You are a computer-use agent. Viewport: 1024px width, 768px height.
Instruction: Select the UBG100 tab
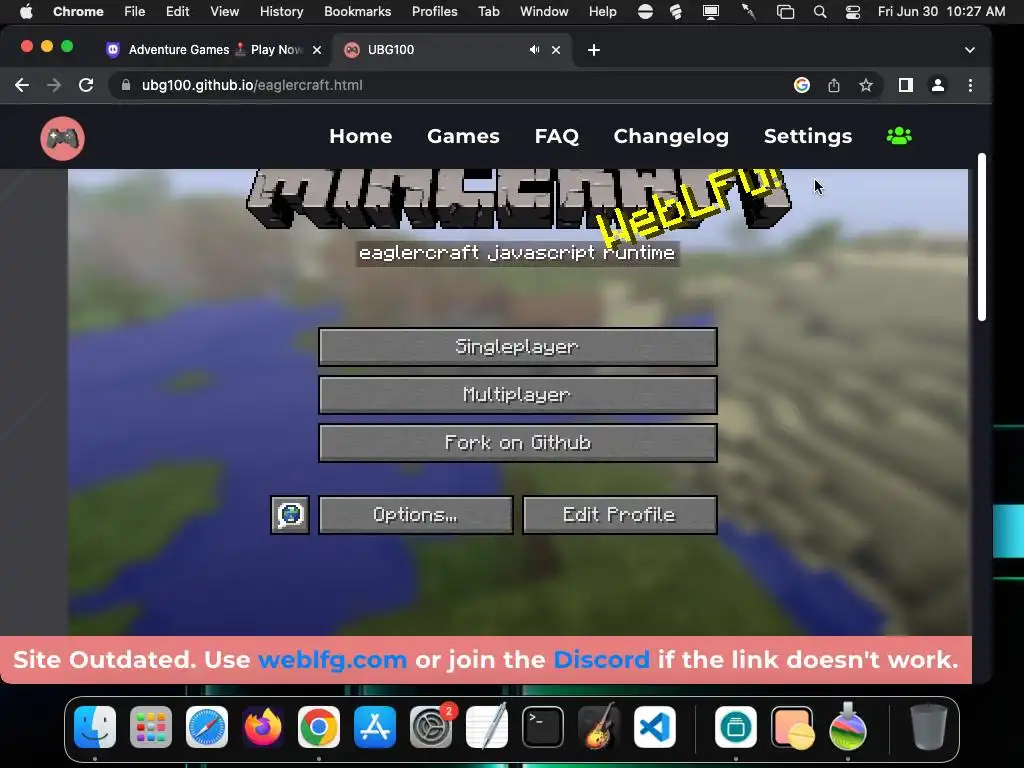pos(451,50)
